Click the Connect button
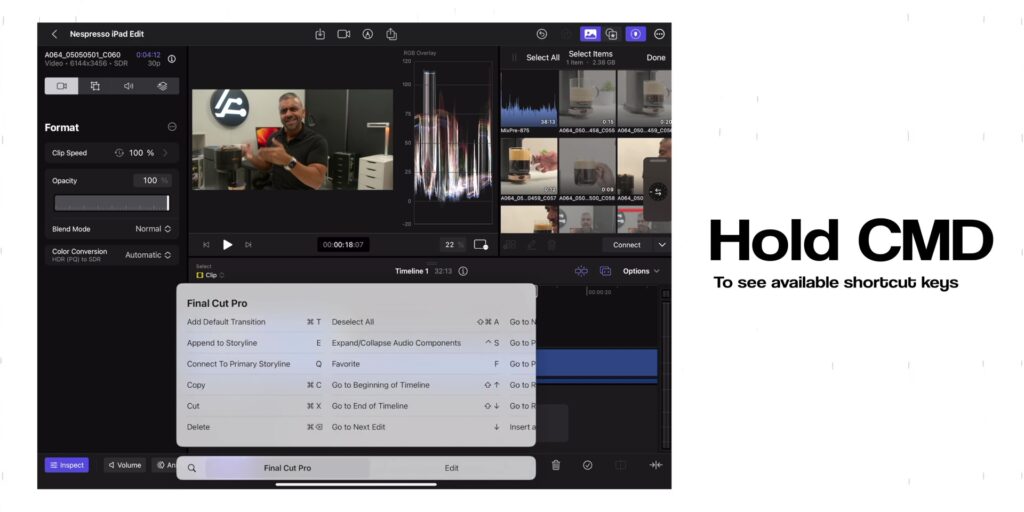Viewport: 1024px width, 512px height. click(x=627, y=245)
